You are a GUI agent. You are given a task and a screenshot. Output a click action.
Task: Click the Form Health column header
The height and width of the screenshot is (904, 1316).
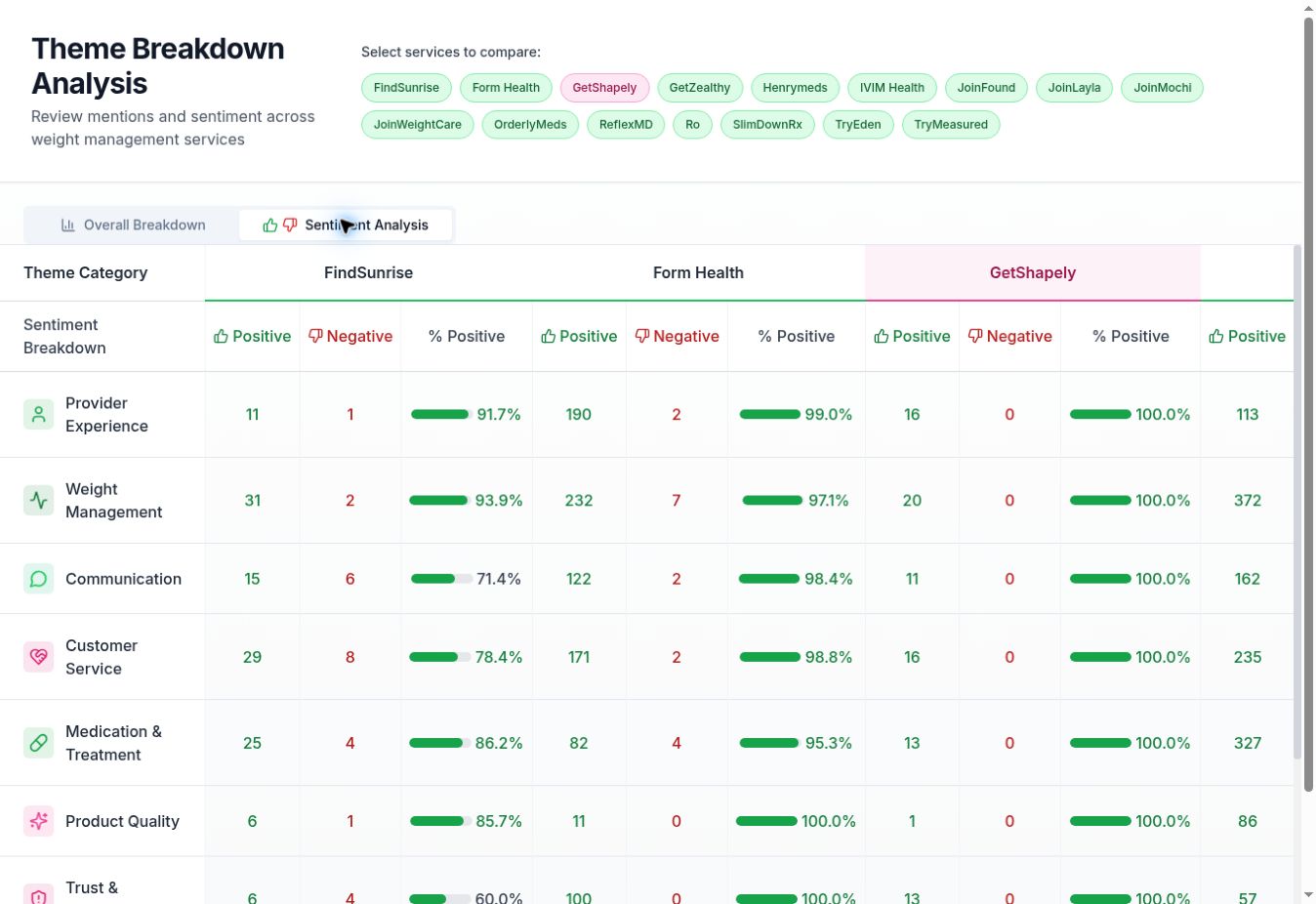point(698,272)
